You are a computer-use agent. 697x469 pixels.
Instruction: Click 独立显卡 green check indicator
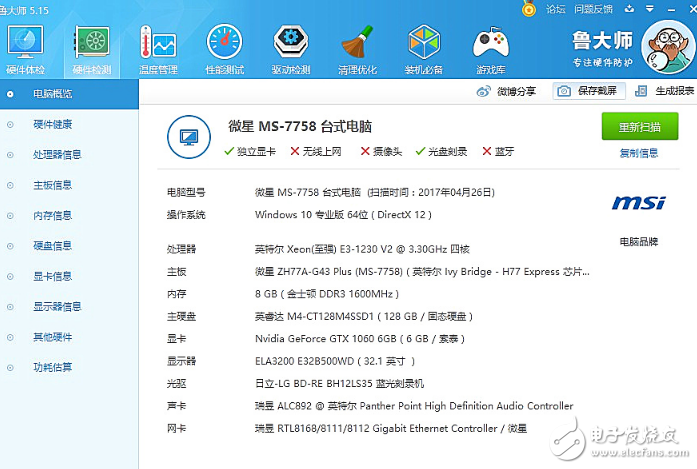250,152
